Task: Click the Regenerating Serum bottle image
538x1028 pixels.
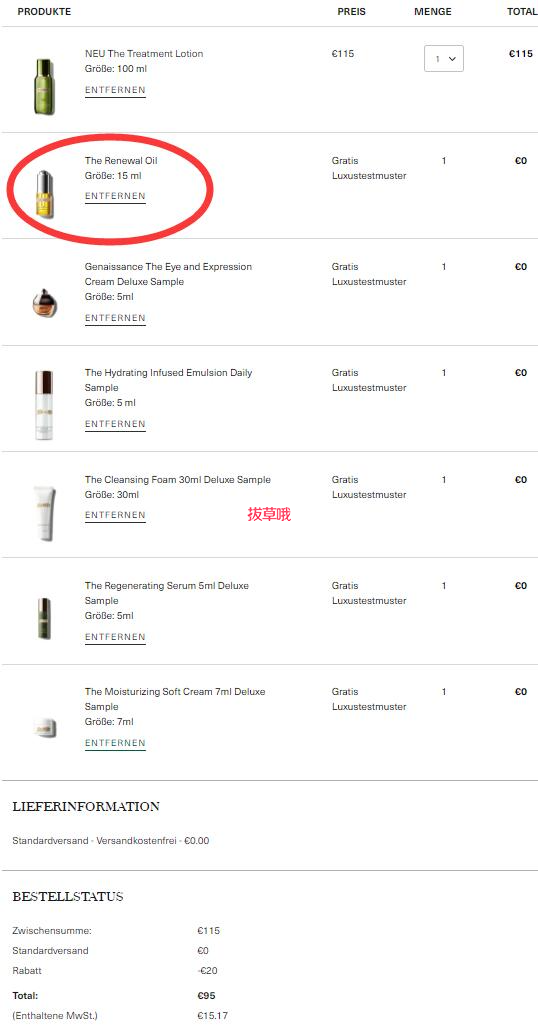Action: (x=44, y=618)
